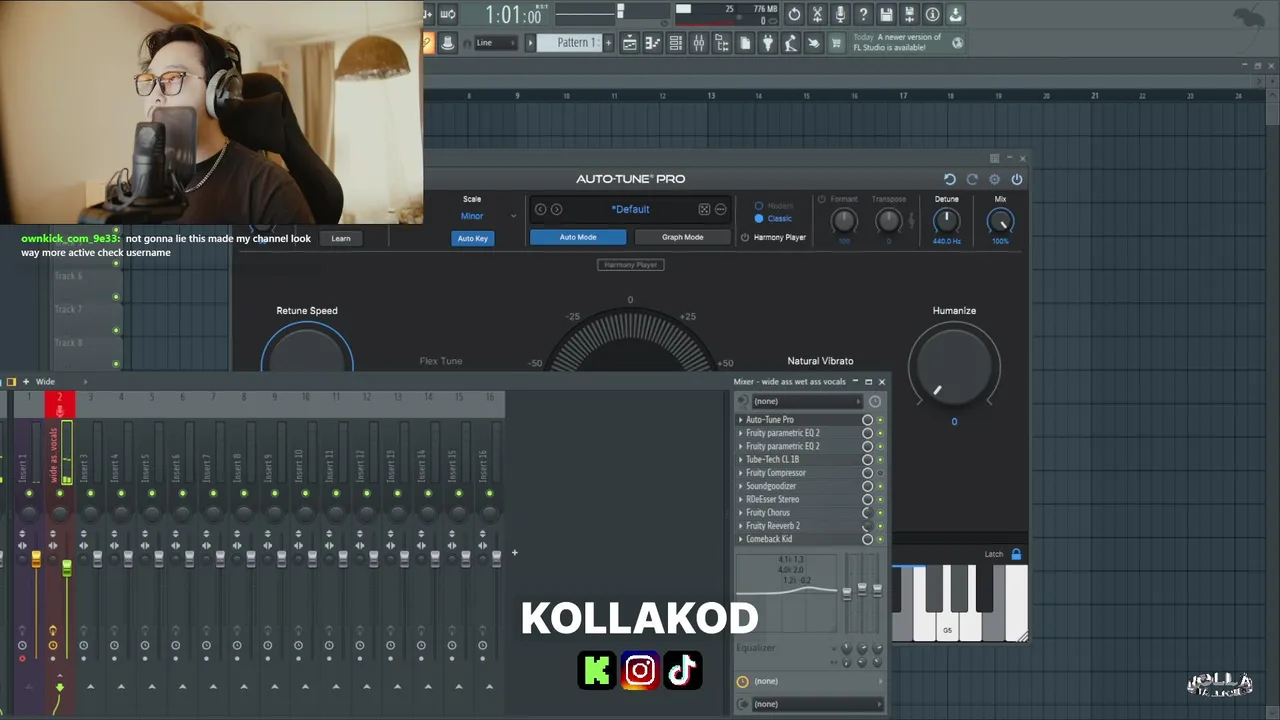Open the help question mark icon
The height and width of the screenshot is (720, 1280).
tap(863, 14)
